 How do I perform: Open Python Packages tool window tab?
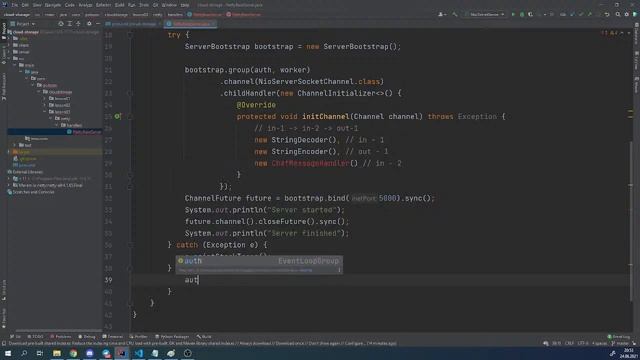[x=172, y=337]
